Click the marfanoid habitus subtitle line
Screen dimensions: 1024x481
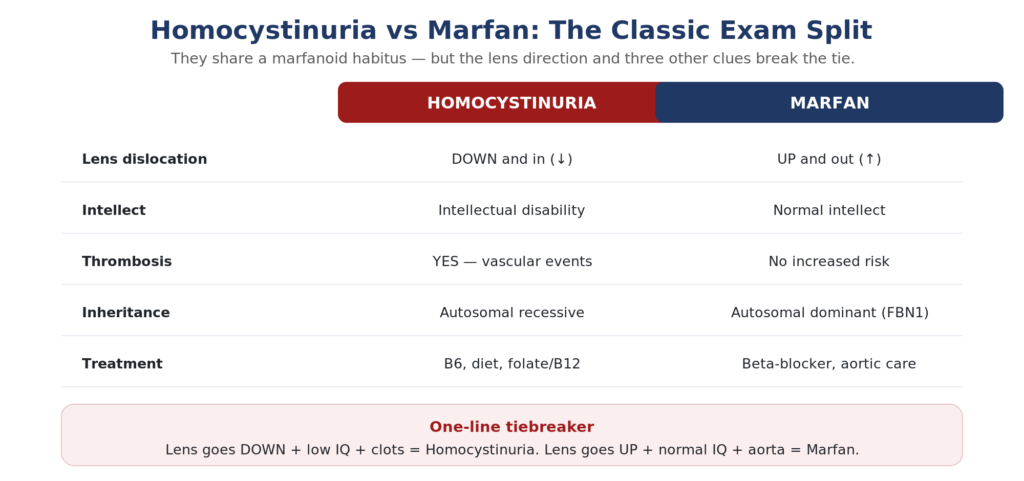pos(513,59)
